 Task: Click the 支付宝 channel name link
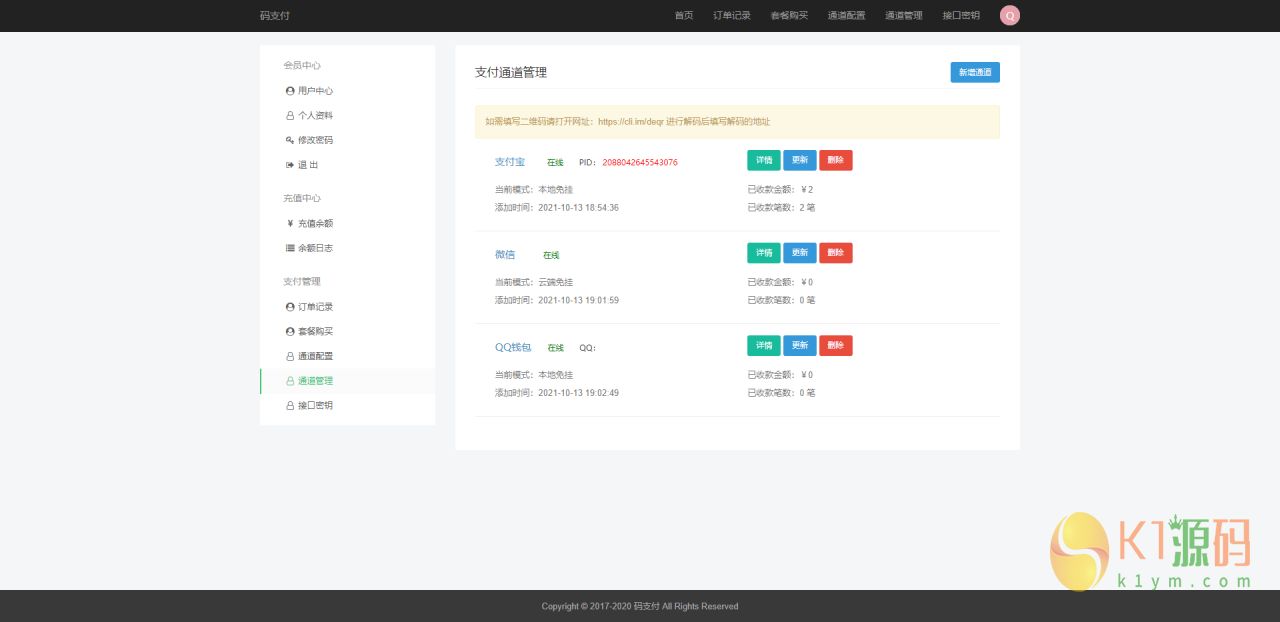coord(509,161)
